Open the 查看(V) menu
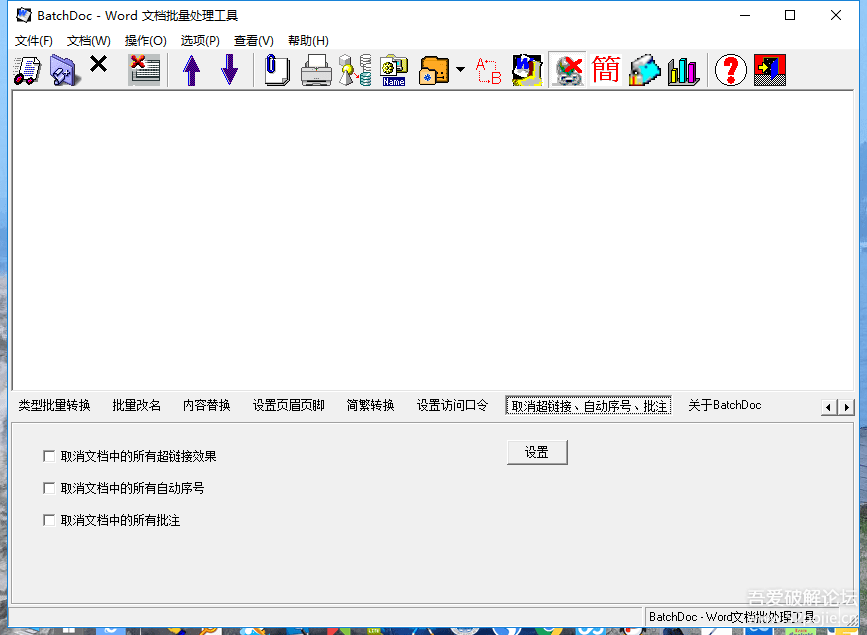This screenshot has height=635, width=867. pos(254,40)
